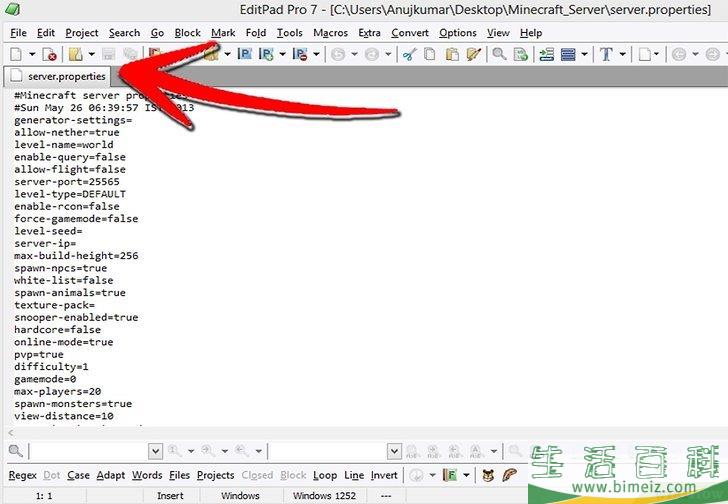The image size is (728, 504).
Task: Click the Find First icon in search bar
Action: (x=174, y=450)
